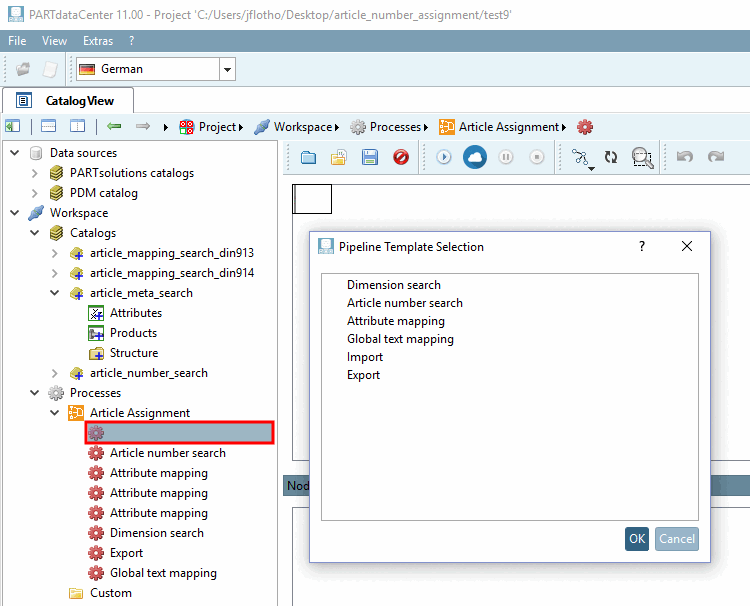
Task: Click the blue cloud run icon
Action: pyautogui.click(x=474, y=157)
